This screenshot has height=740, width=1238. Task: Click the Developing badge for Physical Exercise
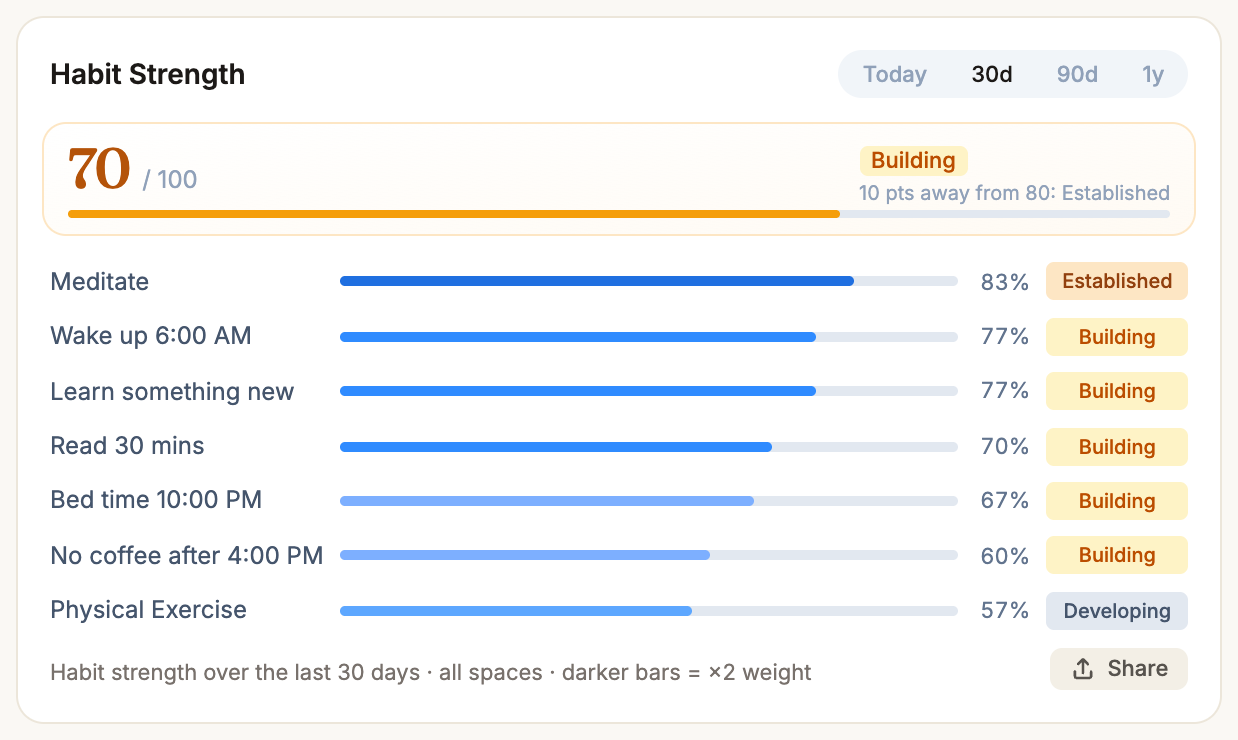point(1116,611)
